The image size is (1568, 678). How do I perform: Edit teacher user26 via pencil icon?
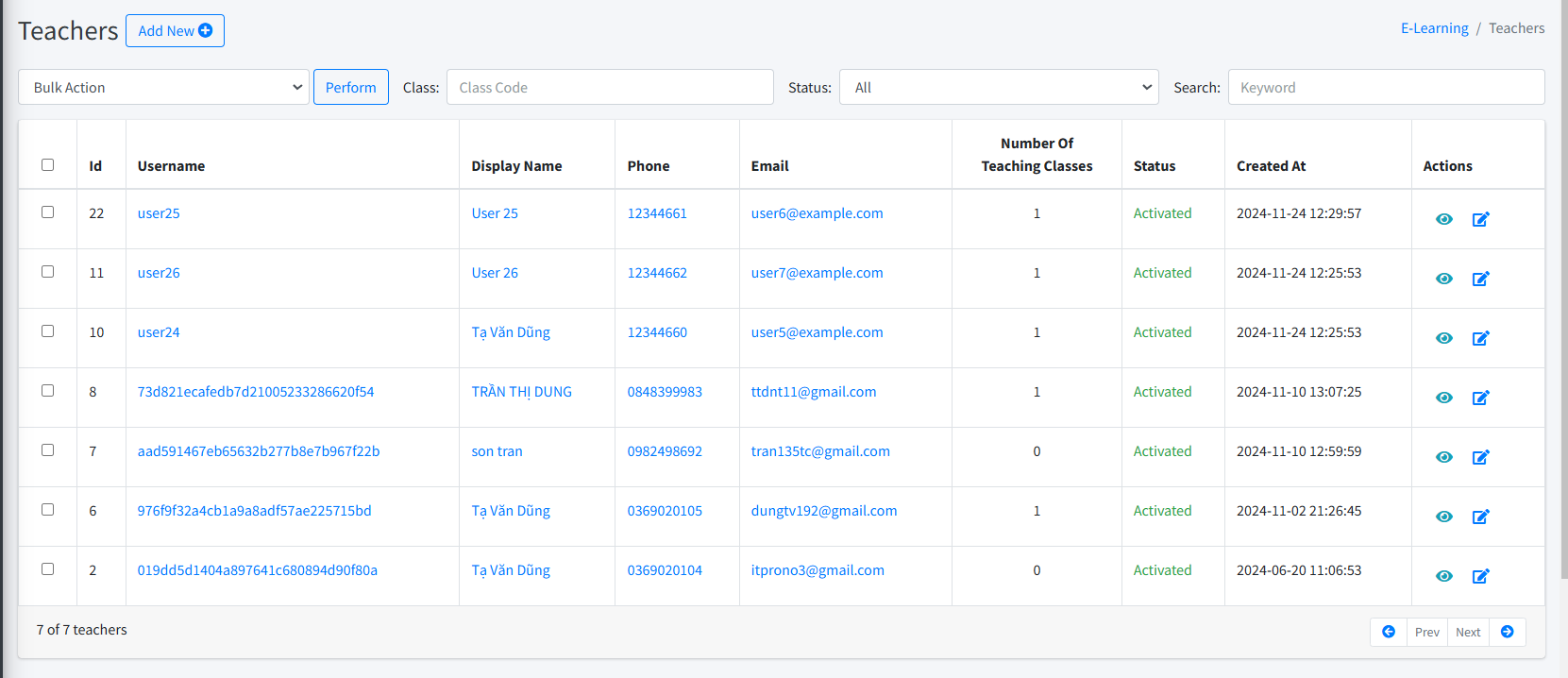pos(1480,279)
